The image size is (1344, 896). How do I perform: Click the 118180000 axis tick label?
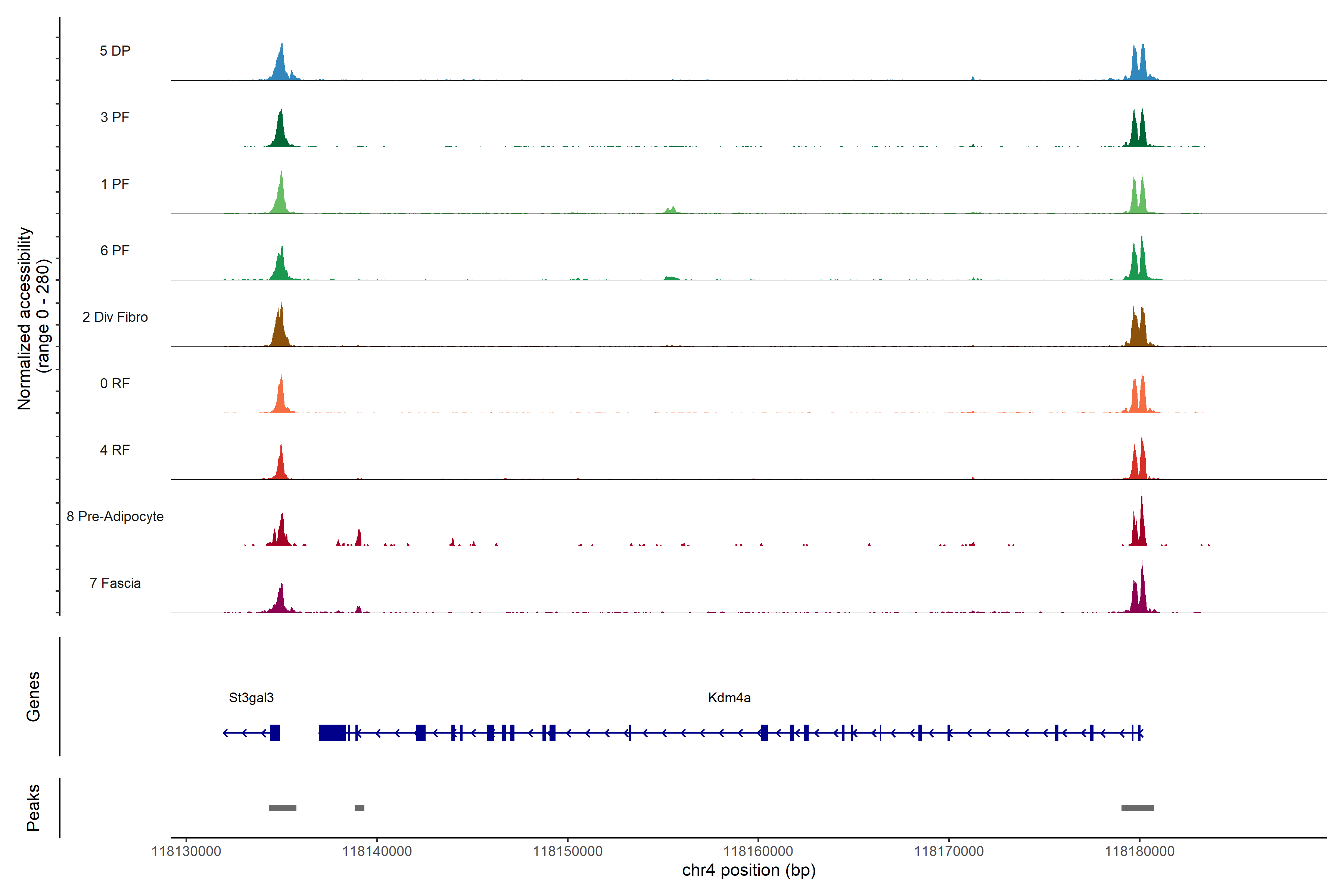(x=1139, y=851)
